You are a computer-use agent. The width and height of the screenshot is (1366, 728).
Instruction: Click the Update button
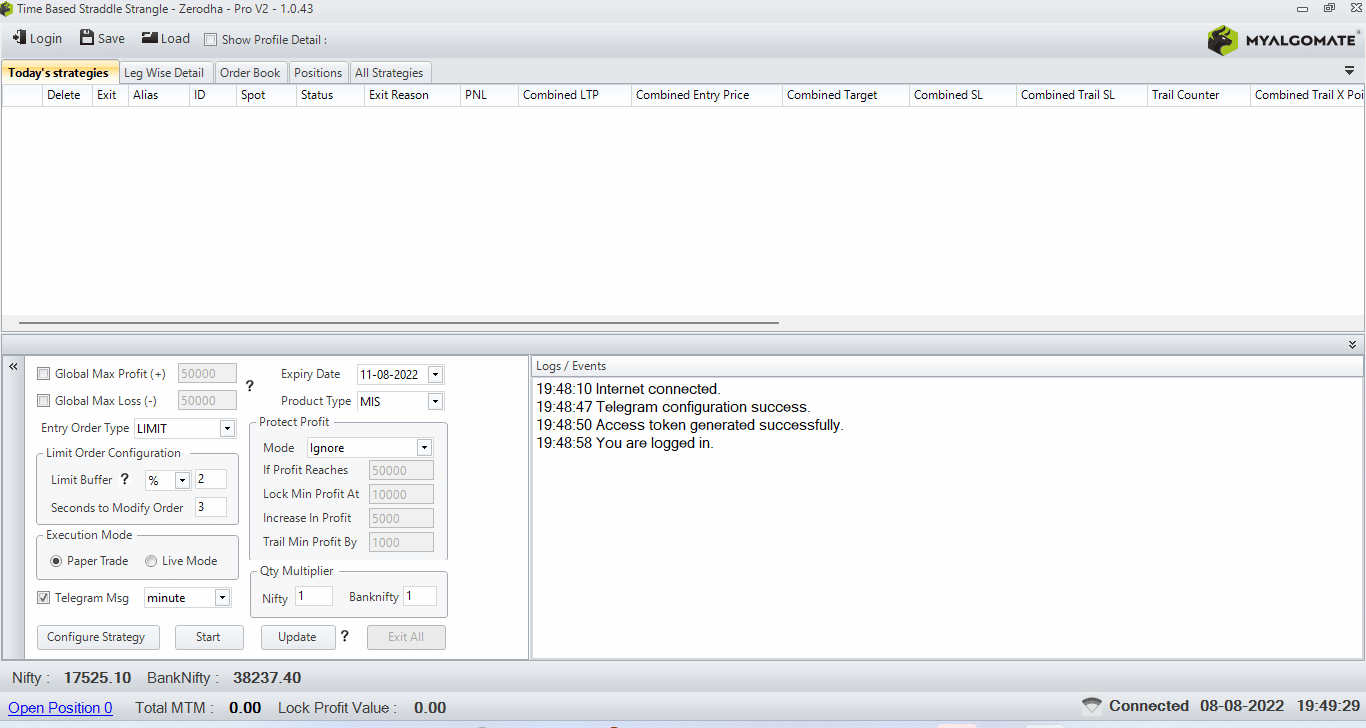(x=297, y=637)
